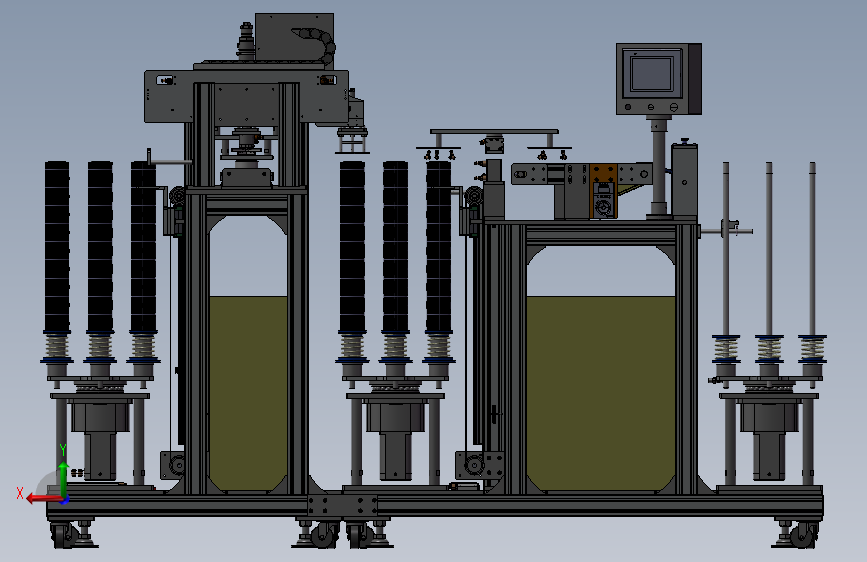The width and height of the screenshot is (867, 562).
Task: Select the olive panel in the left frame
Action: 248,393
